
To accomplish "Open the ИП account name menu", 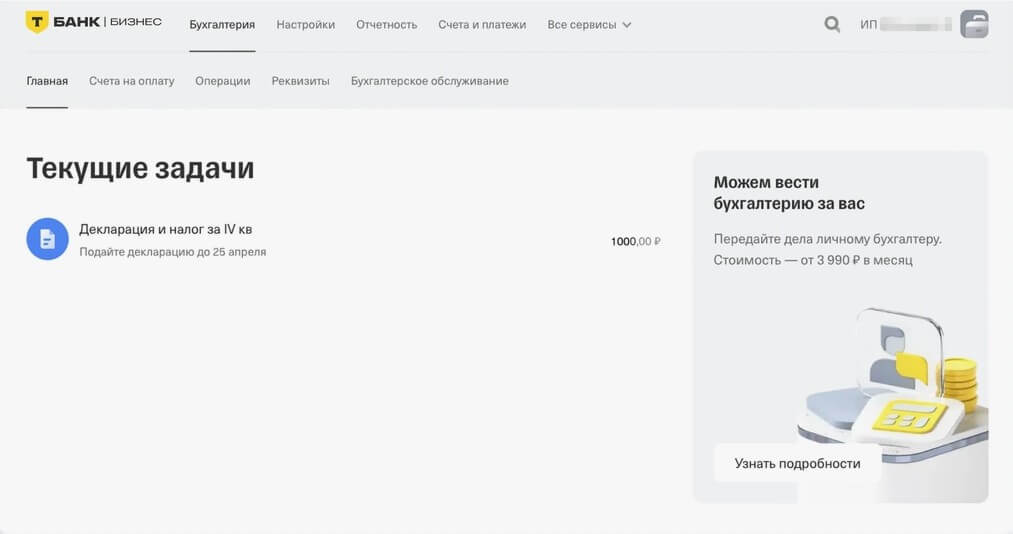I will click(903, 24).
